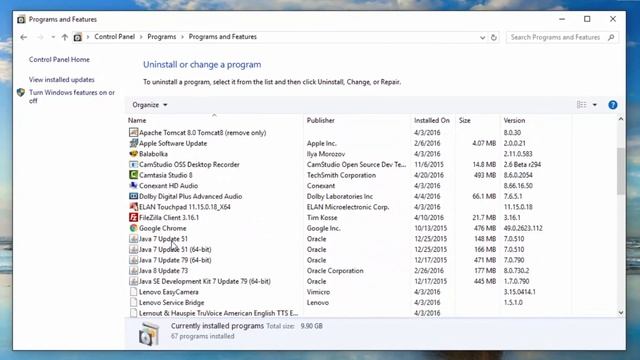Click ELAN Microelectronic Corp. publisher cell

coord(348,207)
